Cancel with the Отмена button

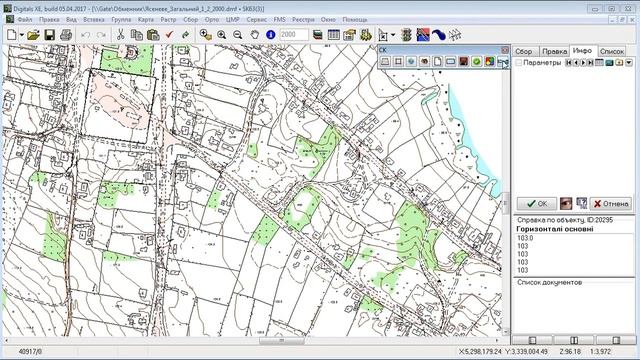click(611, 204)
